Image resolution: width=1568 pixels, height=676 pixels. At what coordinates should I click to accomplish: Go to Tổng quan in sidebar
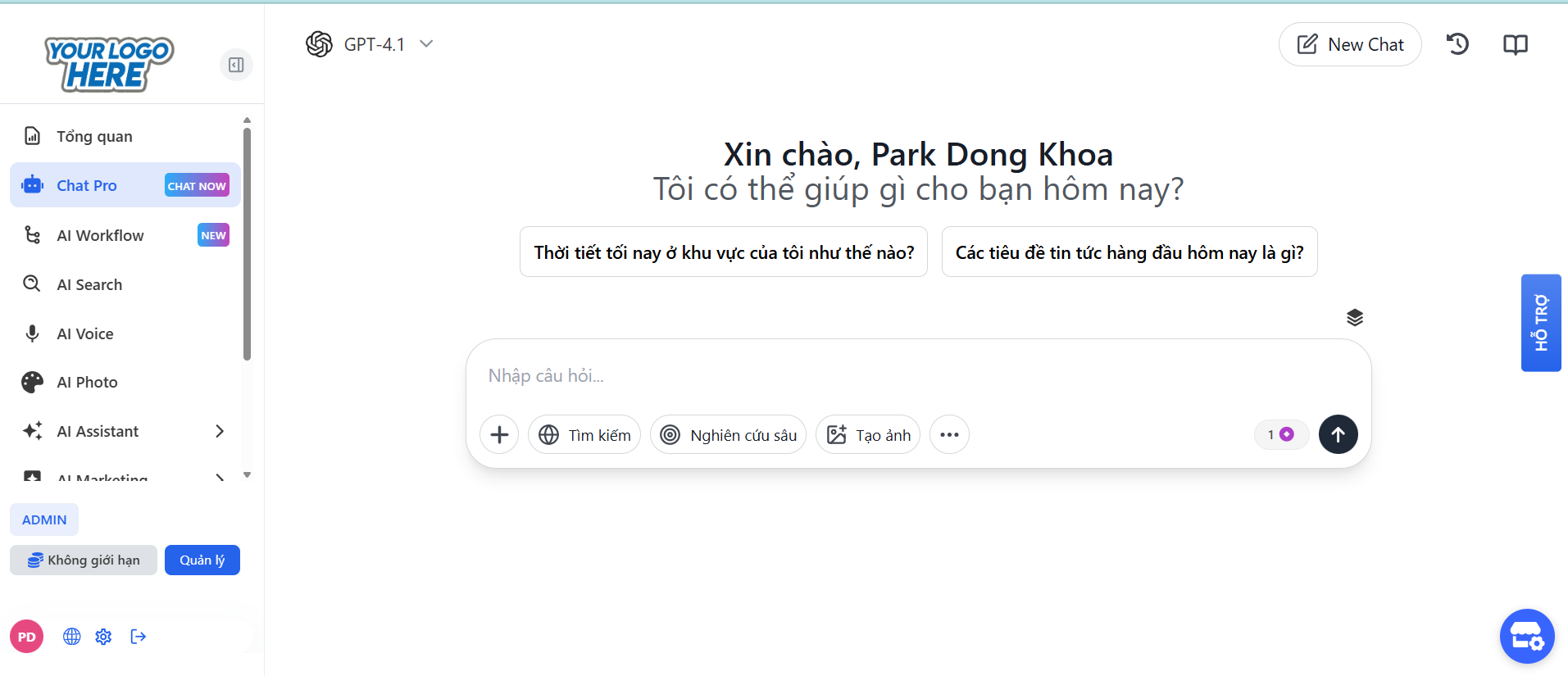(94, 136)
